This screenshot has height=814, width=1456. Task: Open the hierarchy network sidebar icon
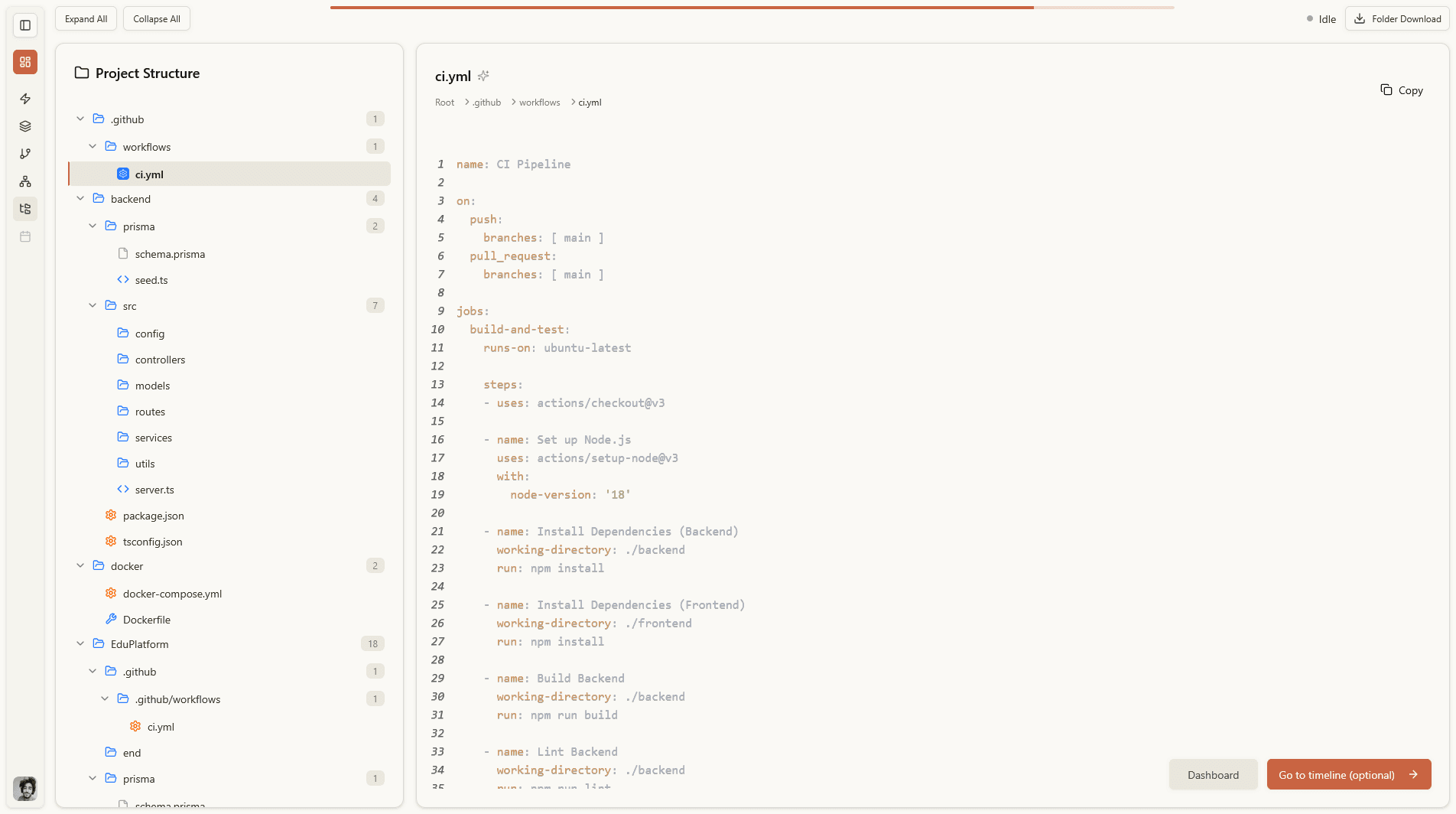click(x=25, y=181)
